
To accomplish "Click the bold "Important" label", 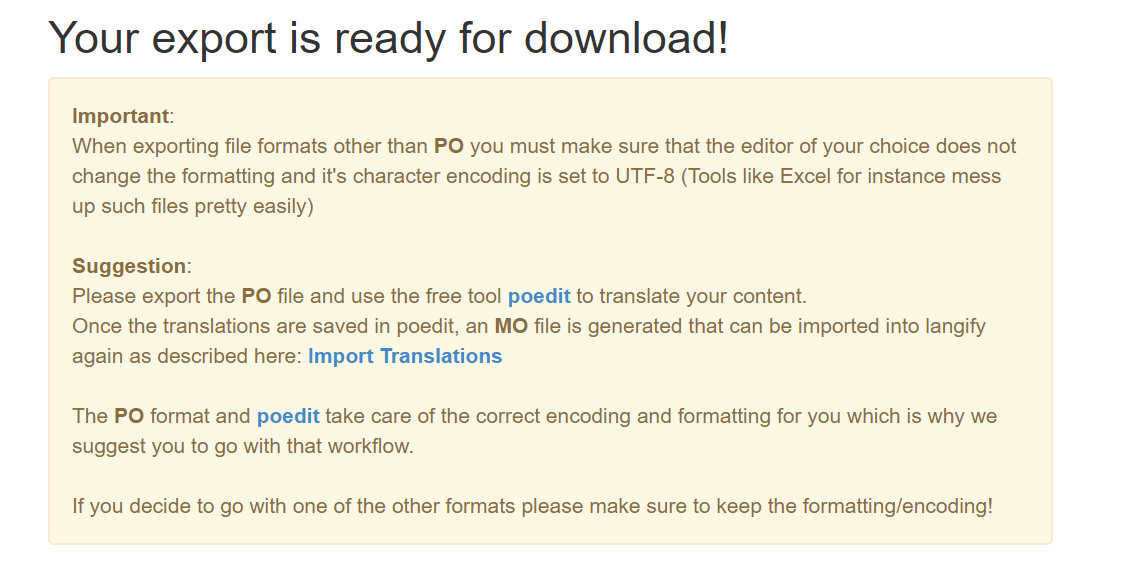I will (x=120, y=116).
